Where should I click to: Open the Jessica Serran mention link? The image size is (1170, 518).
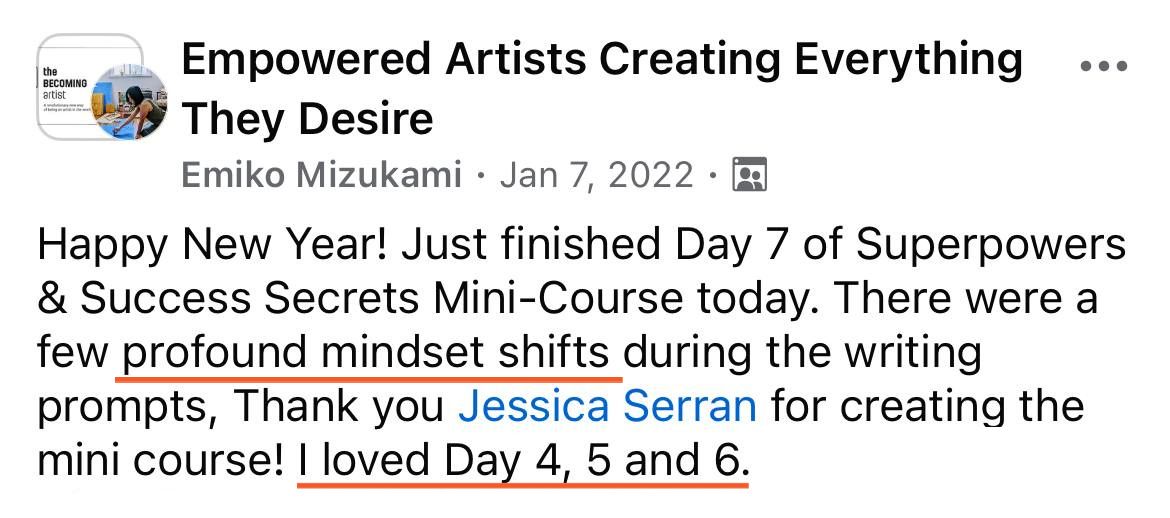(x=607, y=406)
